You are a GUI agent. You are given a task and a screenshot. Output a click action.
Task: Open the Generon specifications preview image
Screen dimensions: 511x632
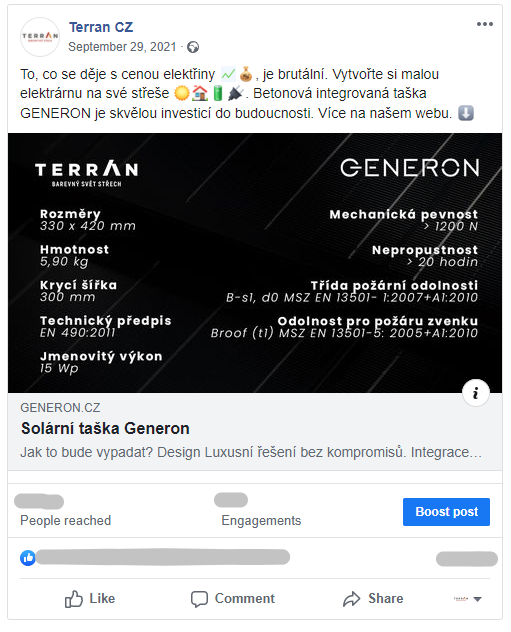(255, 263)
